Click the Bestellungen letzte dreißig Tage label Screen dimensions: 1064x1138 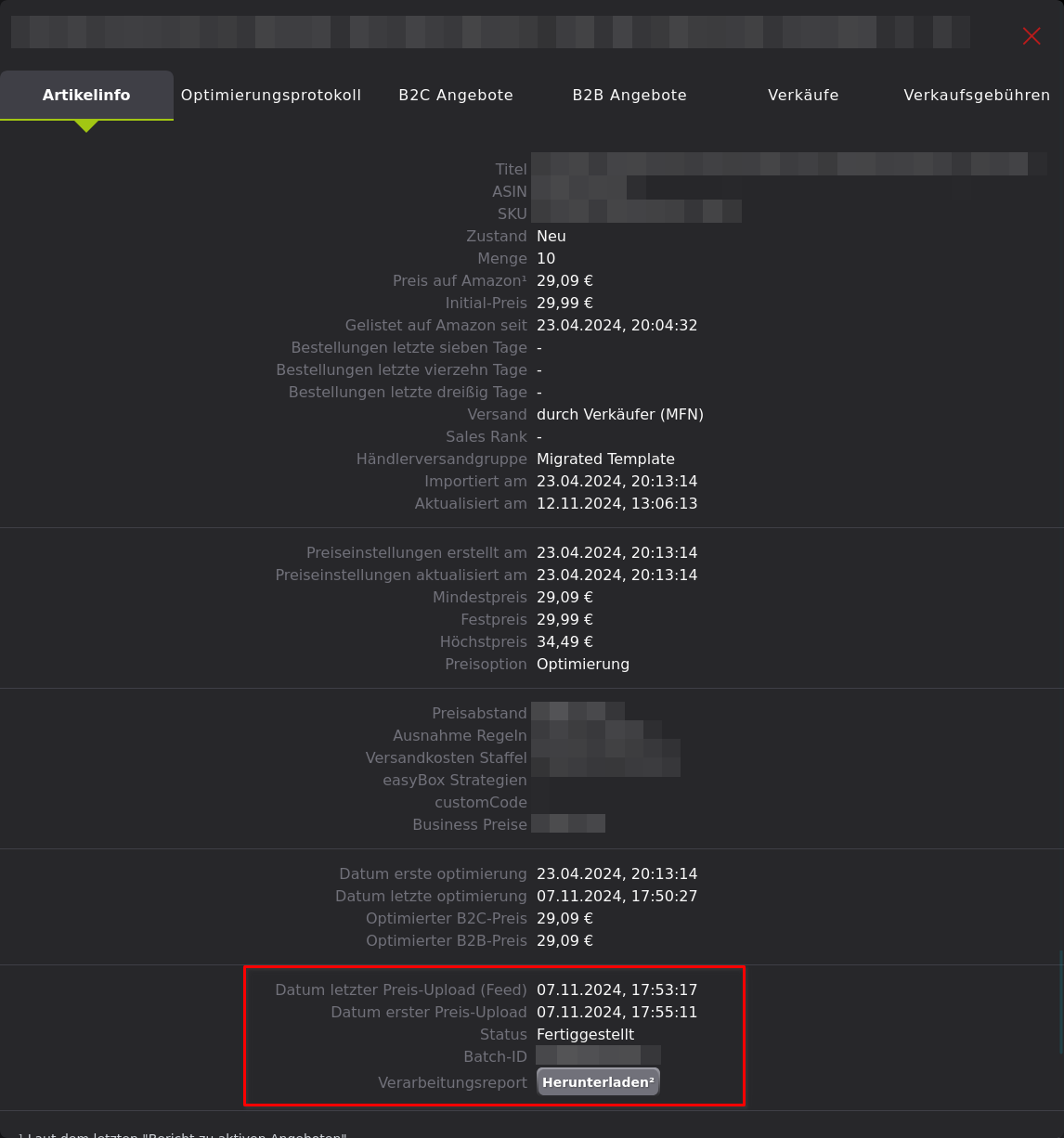(x=408, y=392)
